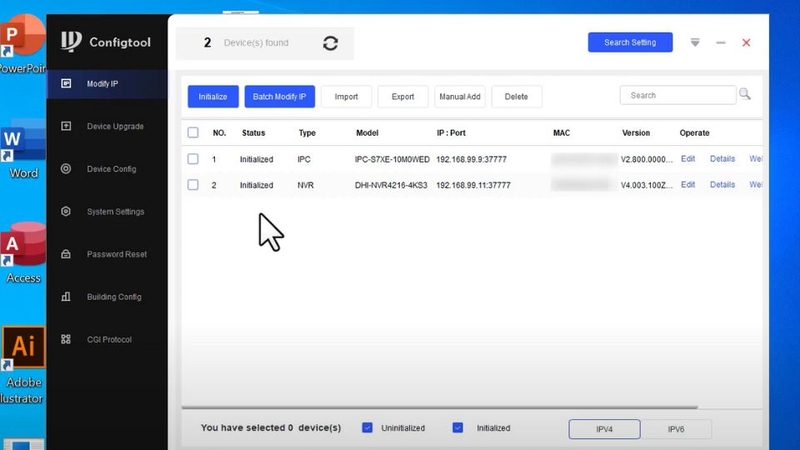Click the Manual Add button
Viewport: 800px width, 450px height.
pos(460,96)
